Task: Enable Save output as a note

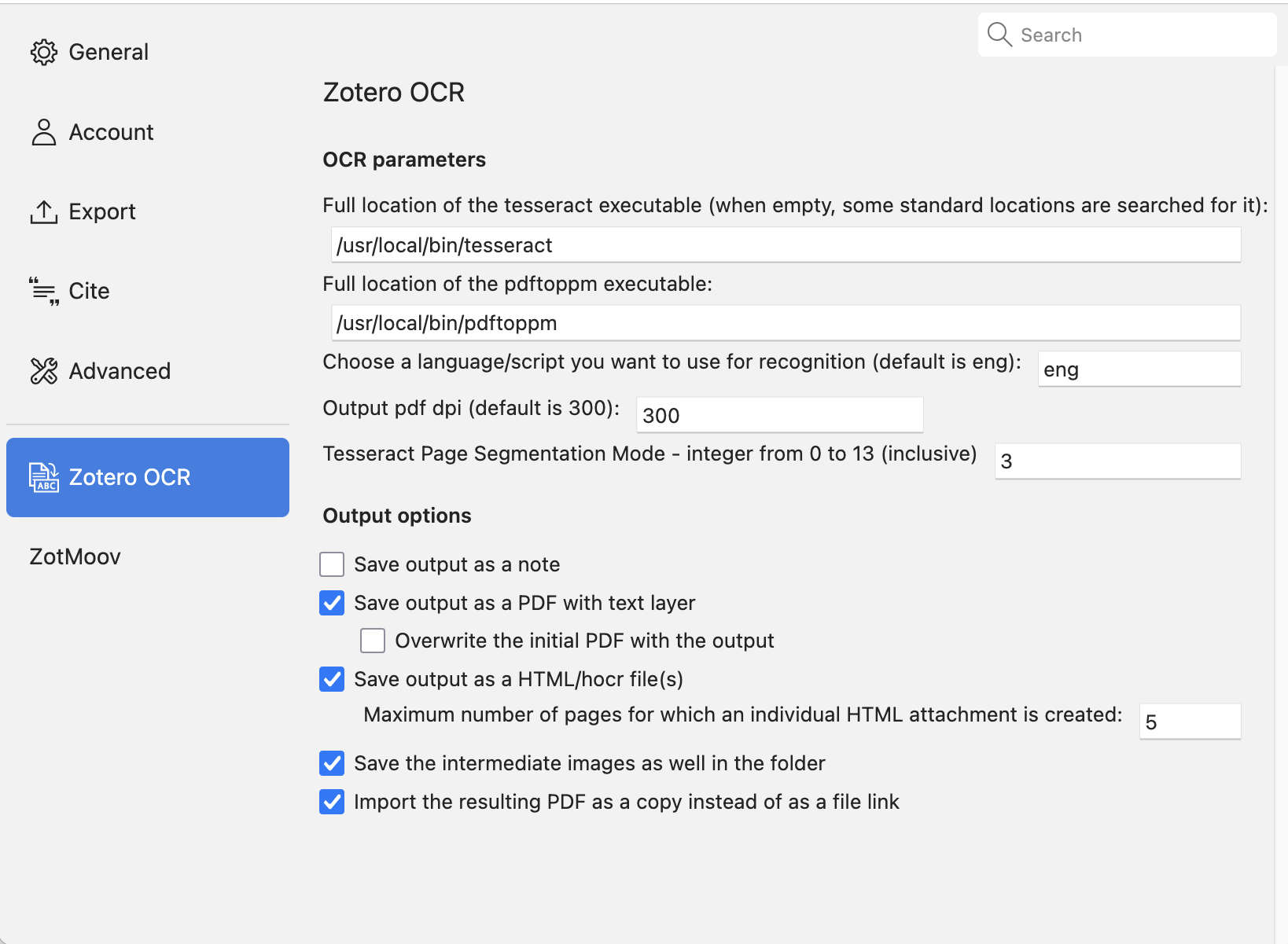Action: [332, 564]
